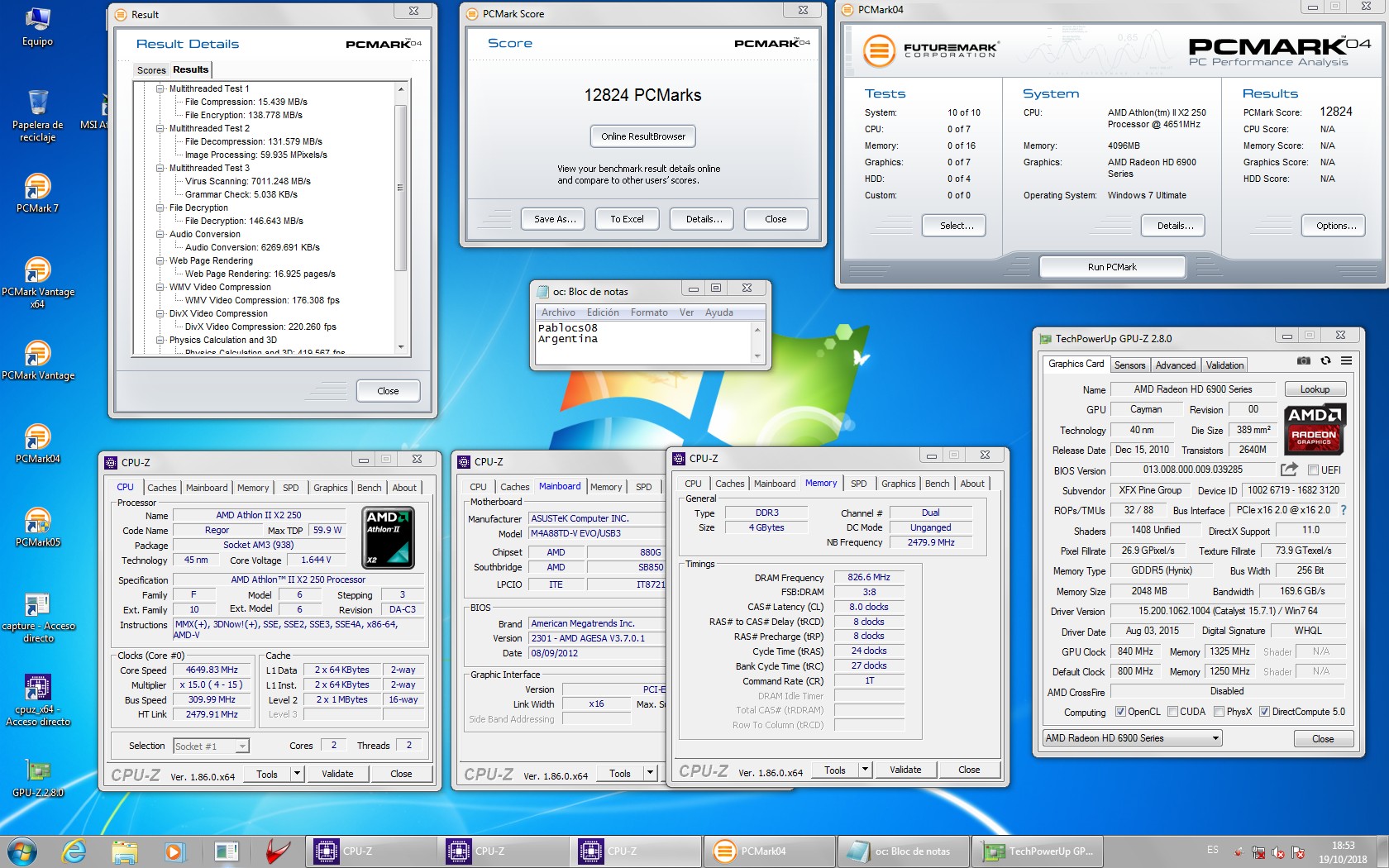Click the Bloc de notas vertical scrollbar
Screen dimensions: 1389x868
[x=757, y=342]
